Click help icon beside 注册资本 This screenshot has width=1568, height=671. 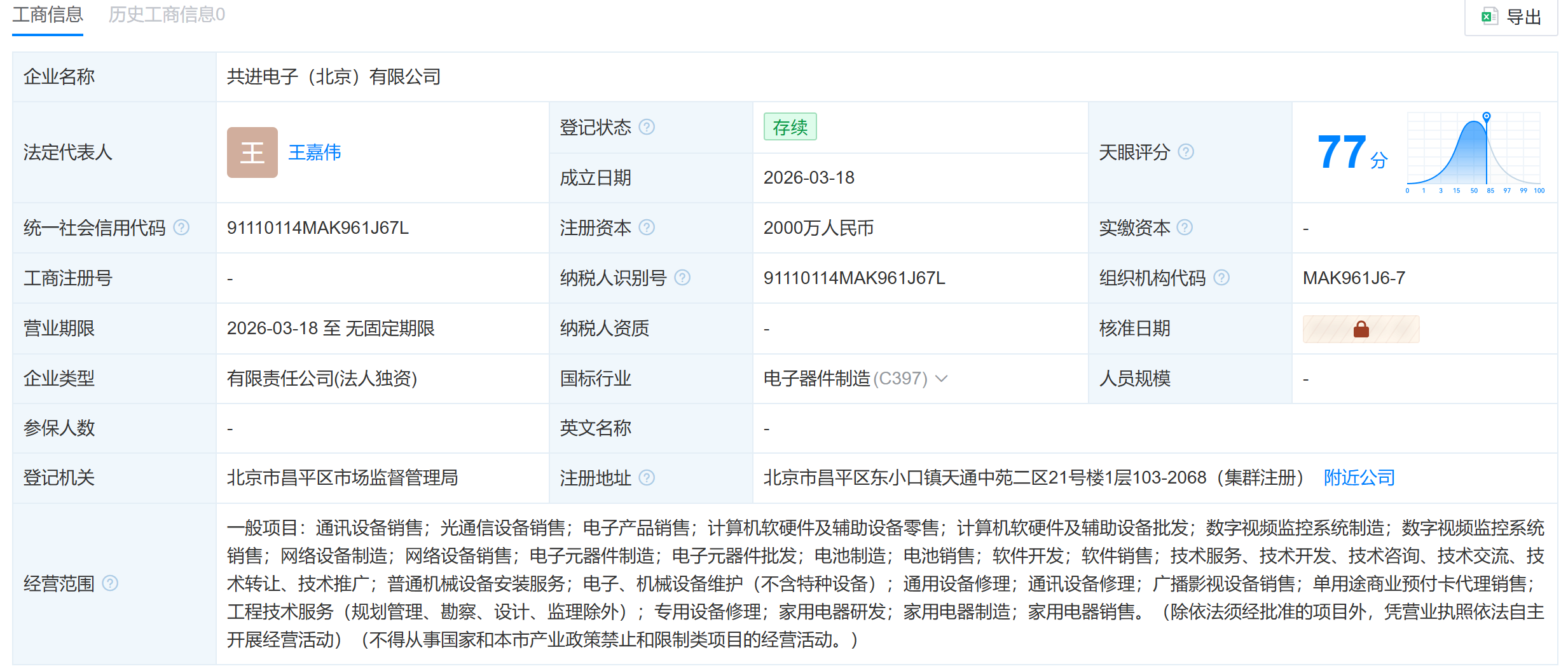[646, 227]
